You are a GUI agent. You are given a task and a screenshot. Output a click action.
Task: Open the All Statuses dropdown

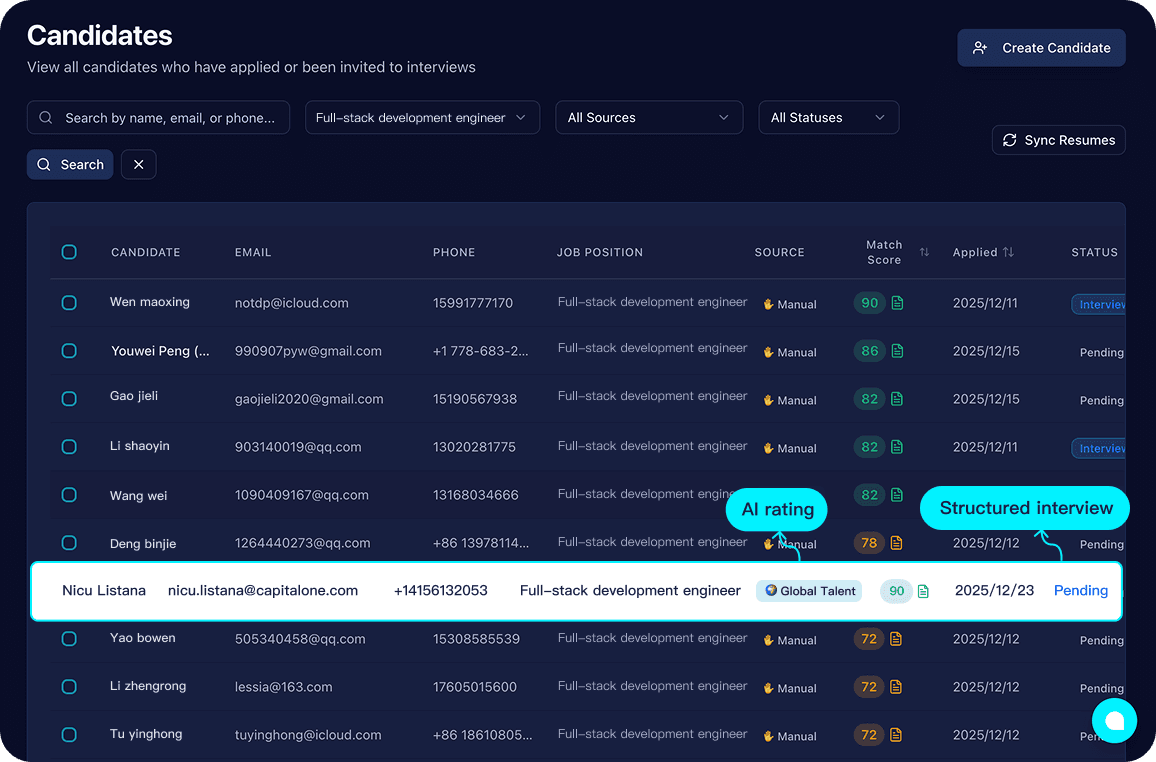pos(828,117)
